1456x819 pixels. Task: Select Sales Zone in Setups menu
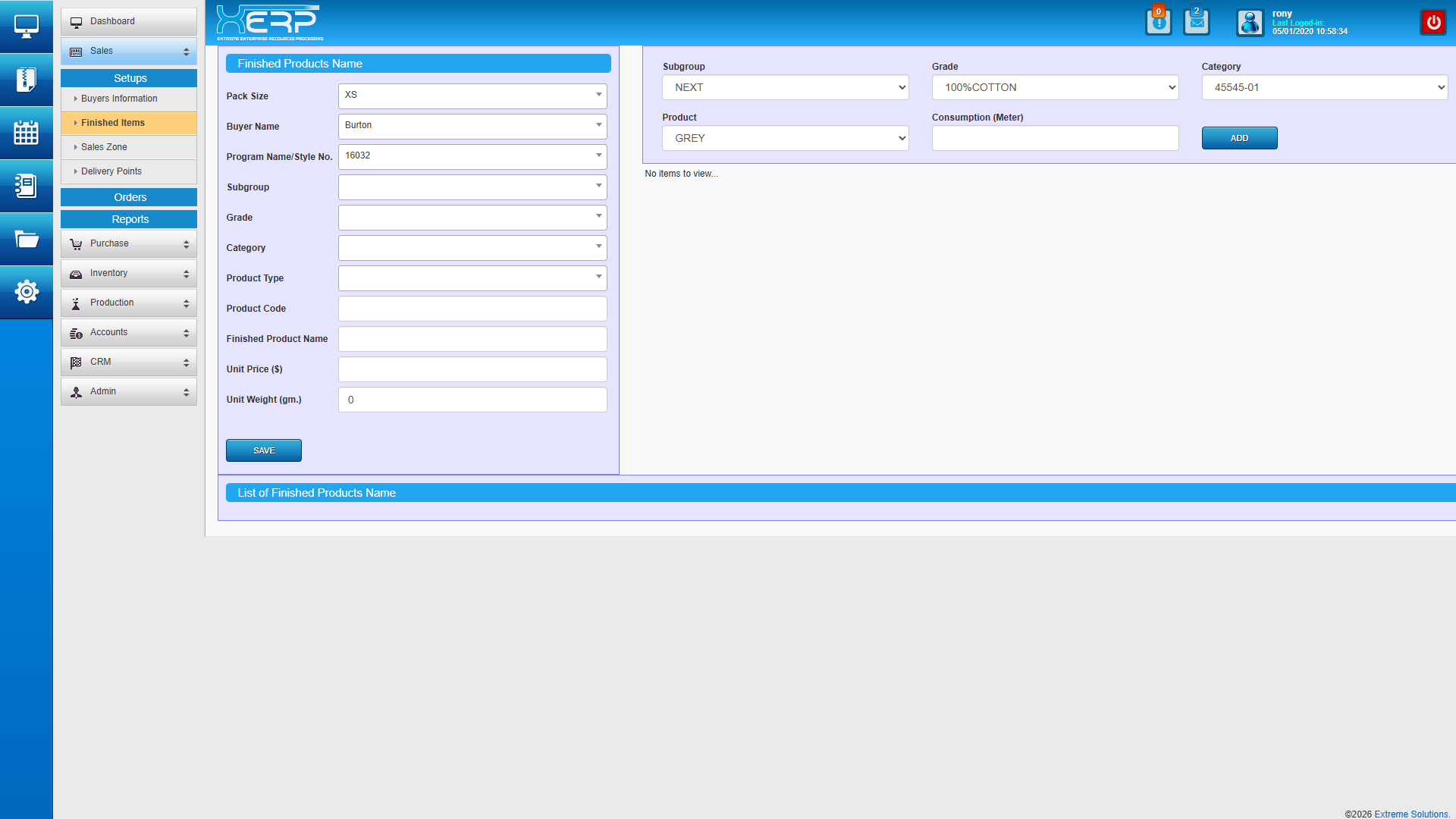click(x=104, y=147)
